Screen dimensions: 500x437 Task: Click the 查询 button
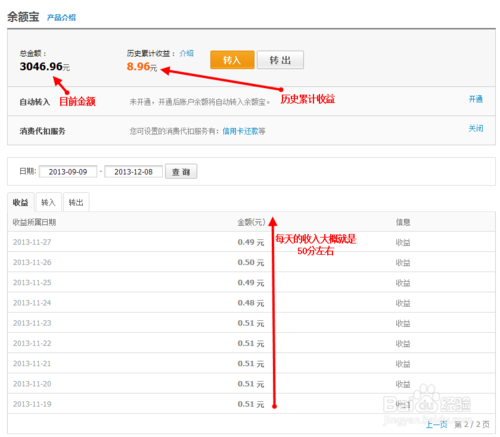pos(181,172)
